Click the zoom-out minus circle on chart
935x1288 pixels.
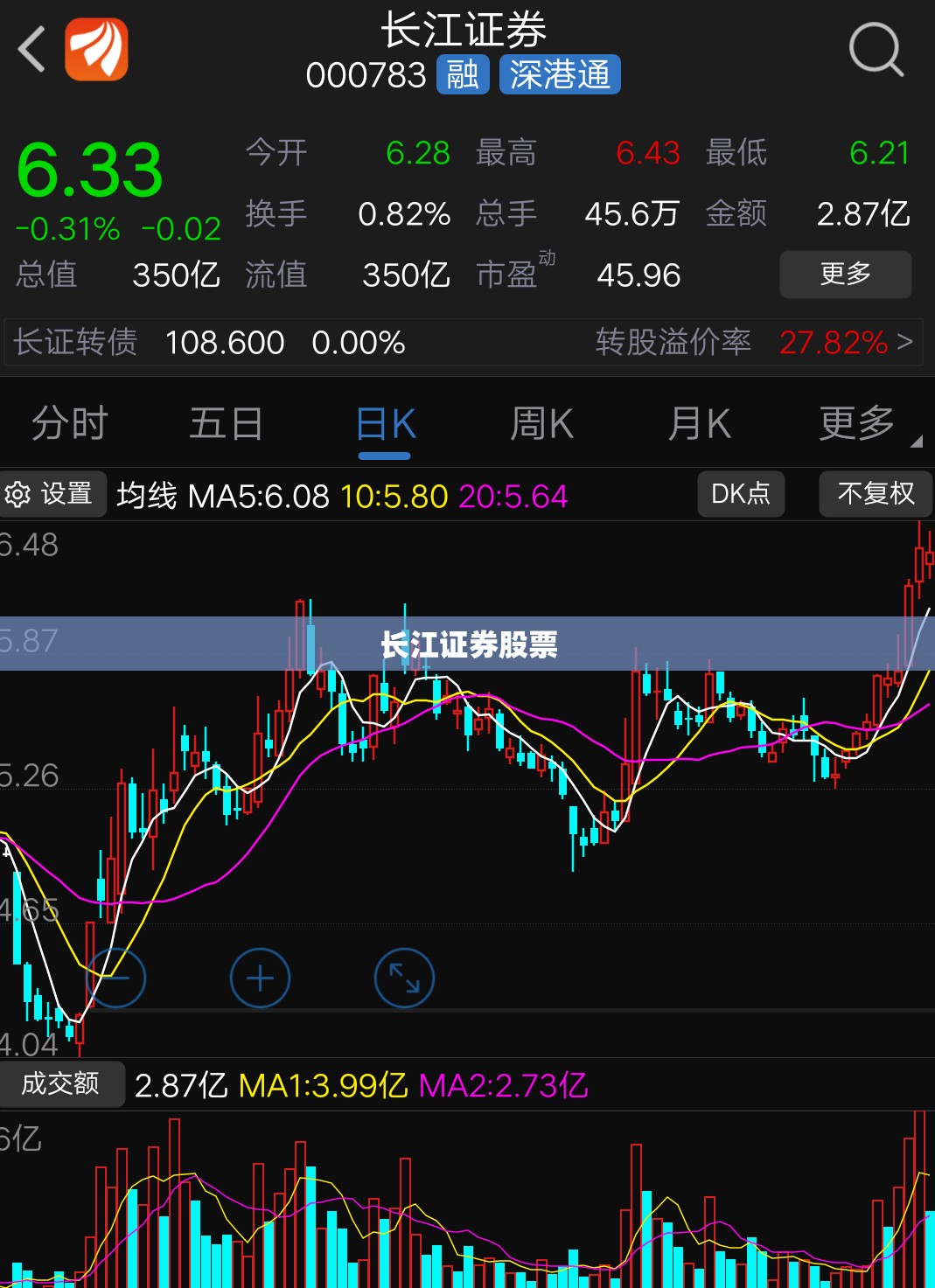116,978
